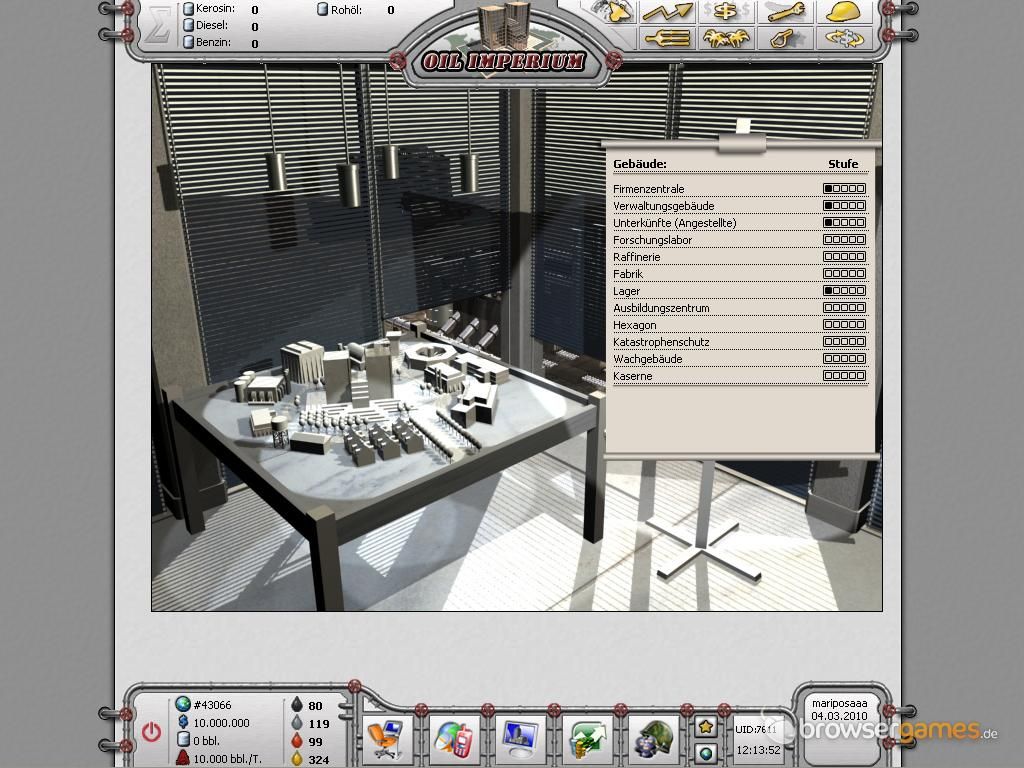Click the dollar exchange arrows icon
Viewport: 1024px width, 768px height.
point(843,39)
